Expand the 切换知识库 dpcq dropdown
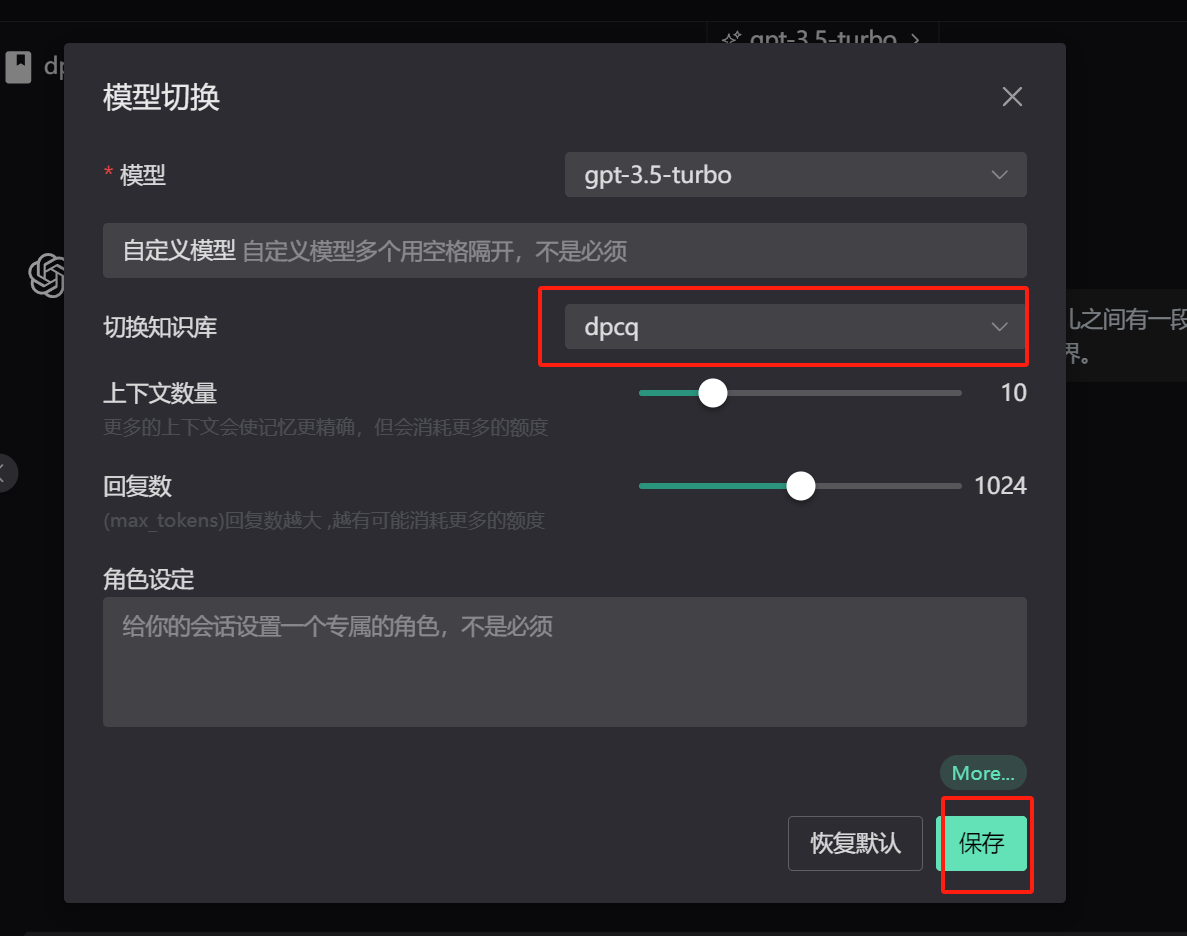This screenshot has width=1187, height=936. [x=780, y=327]
